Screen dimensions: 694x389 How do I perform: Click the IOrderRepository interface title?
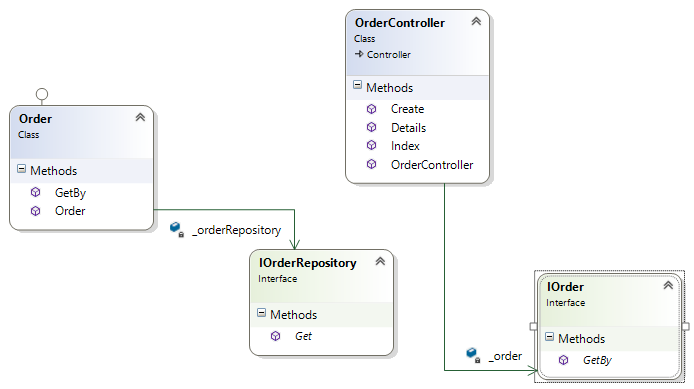coord(308,263)
